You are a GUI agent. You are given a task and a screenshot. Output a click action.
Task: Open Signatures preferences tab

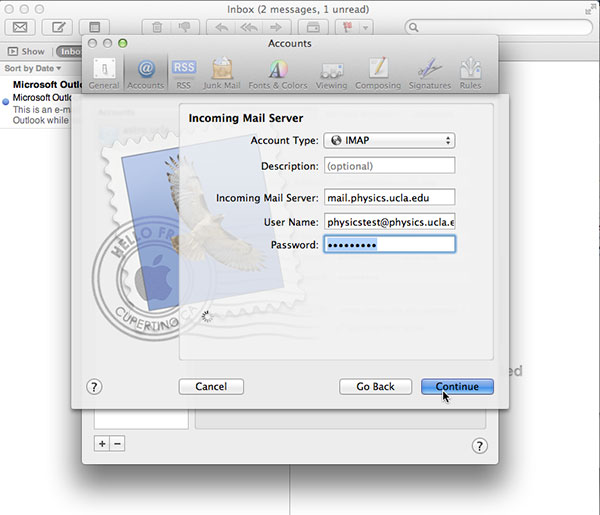[430, 74]
